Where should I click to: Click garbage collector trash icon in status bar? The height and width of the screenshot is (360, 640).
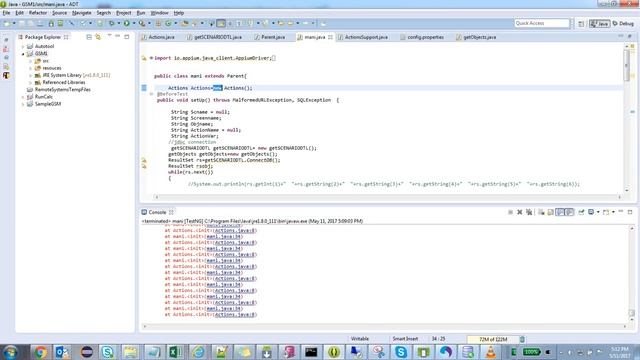pyautogui.click(x=522, y=339)
